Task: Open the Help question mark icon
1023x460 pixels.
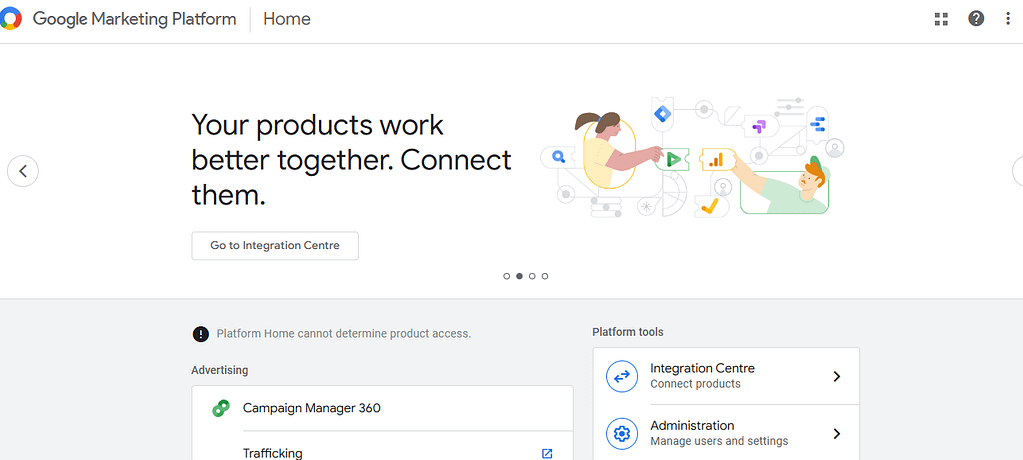Action: pos(976,19)
